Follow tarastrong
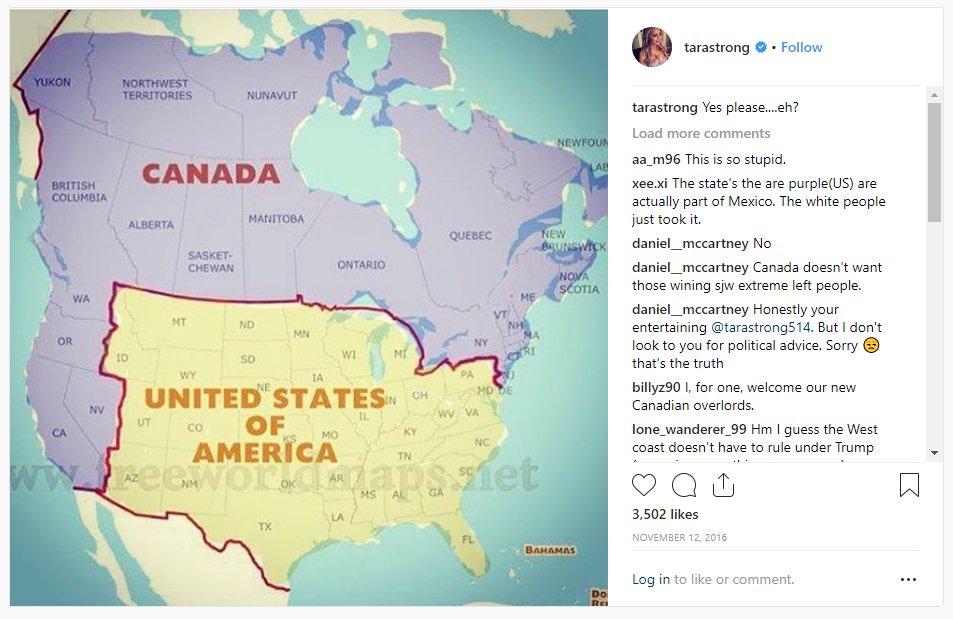Image resolution: width=953 pixels, height=619 pixels. (x=801, y=47)
